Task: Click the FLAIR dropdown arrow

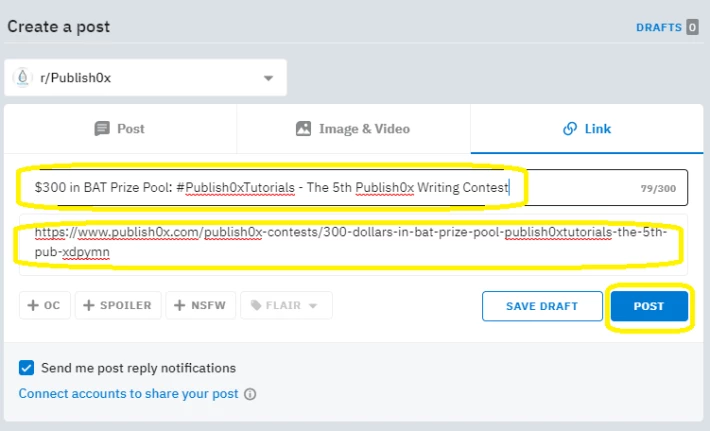Action: (x=312, y=306)
